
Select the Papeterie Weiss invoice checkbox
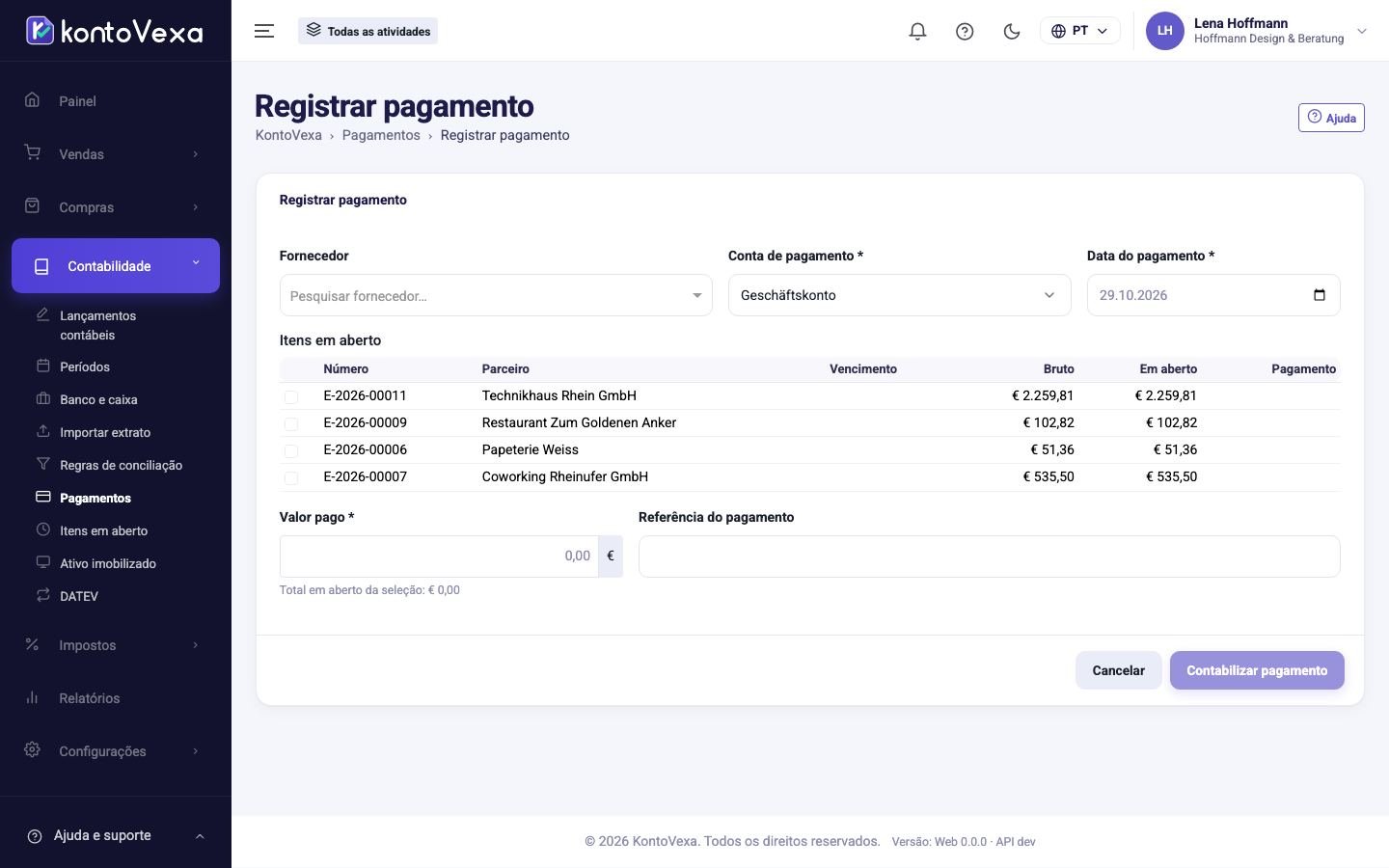[x=291, y=450]
